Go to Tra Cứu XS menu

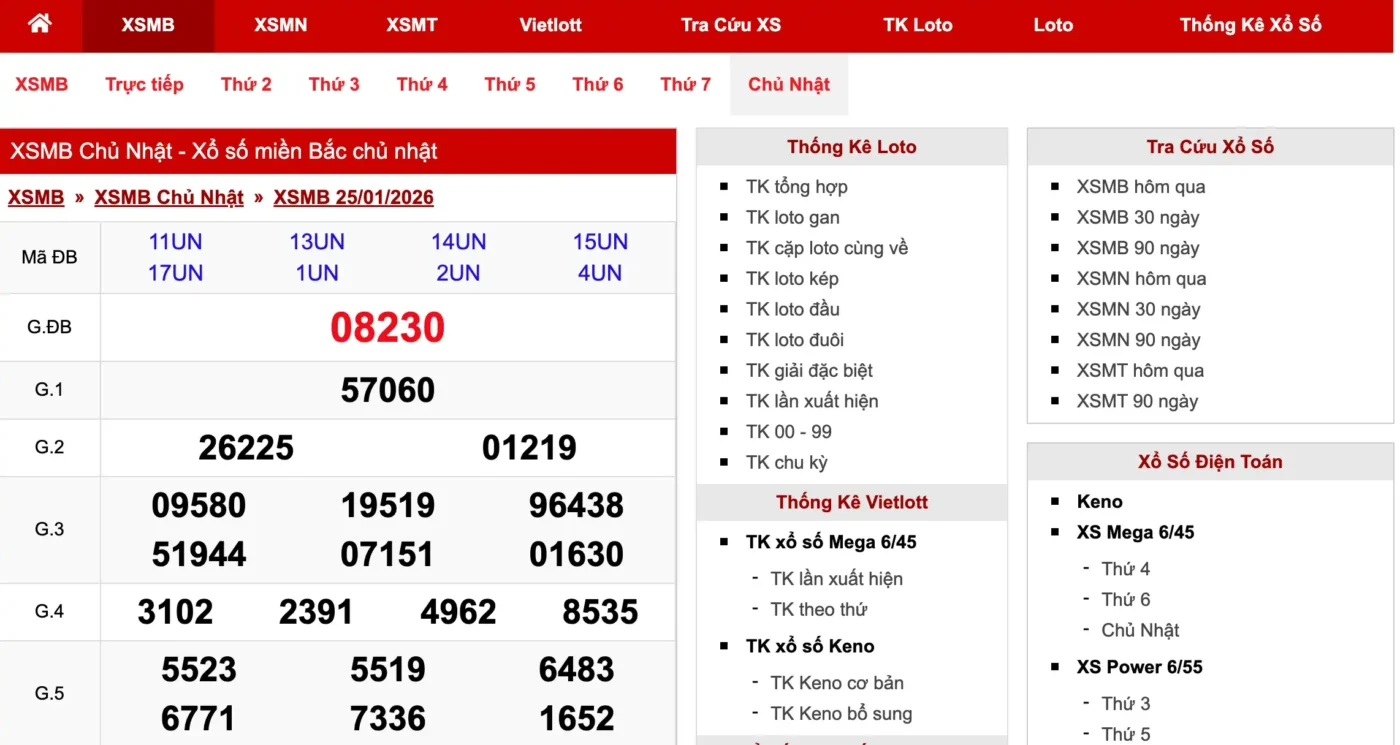point(730,25)
